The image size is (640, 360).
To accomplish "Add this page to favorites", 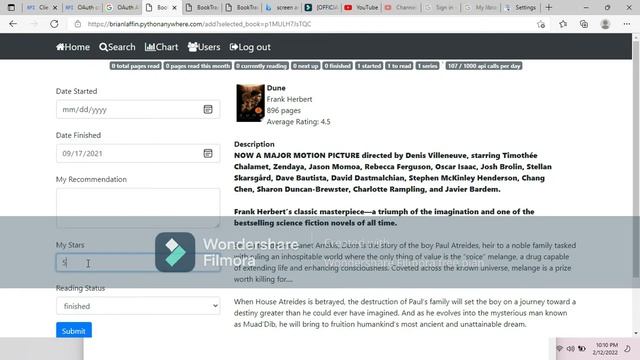I will 541,24.
